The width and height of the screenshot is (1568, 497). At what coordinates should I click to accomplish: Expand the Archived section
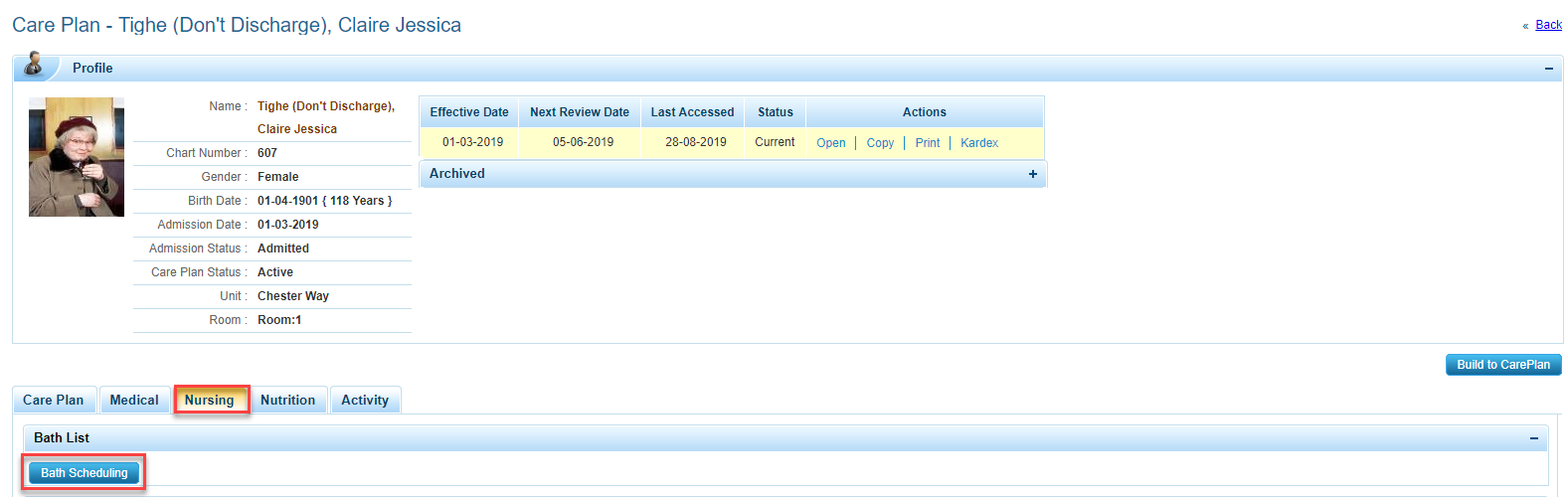pyautogui.click(x=1033, y=174)
